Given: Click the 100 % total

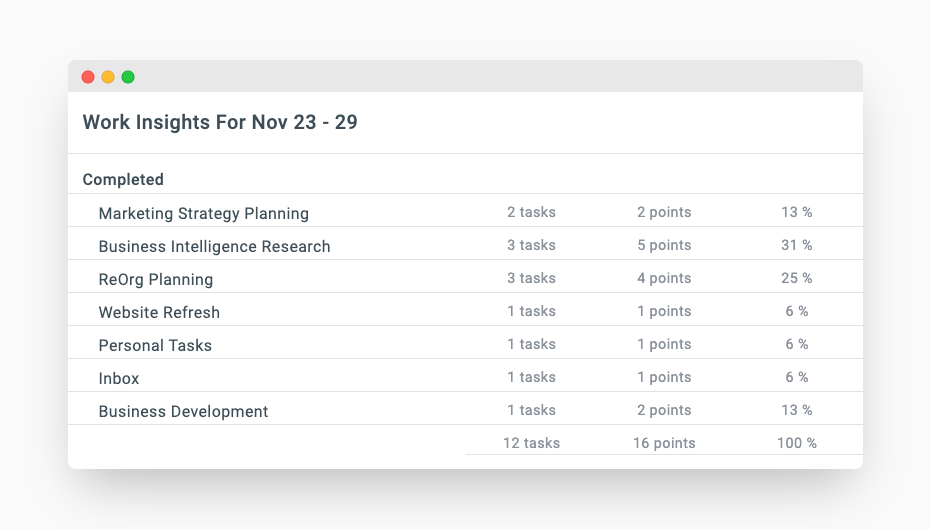Looking at the screenshot, I should [x=797, y=443].
